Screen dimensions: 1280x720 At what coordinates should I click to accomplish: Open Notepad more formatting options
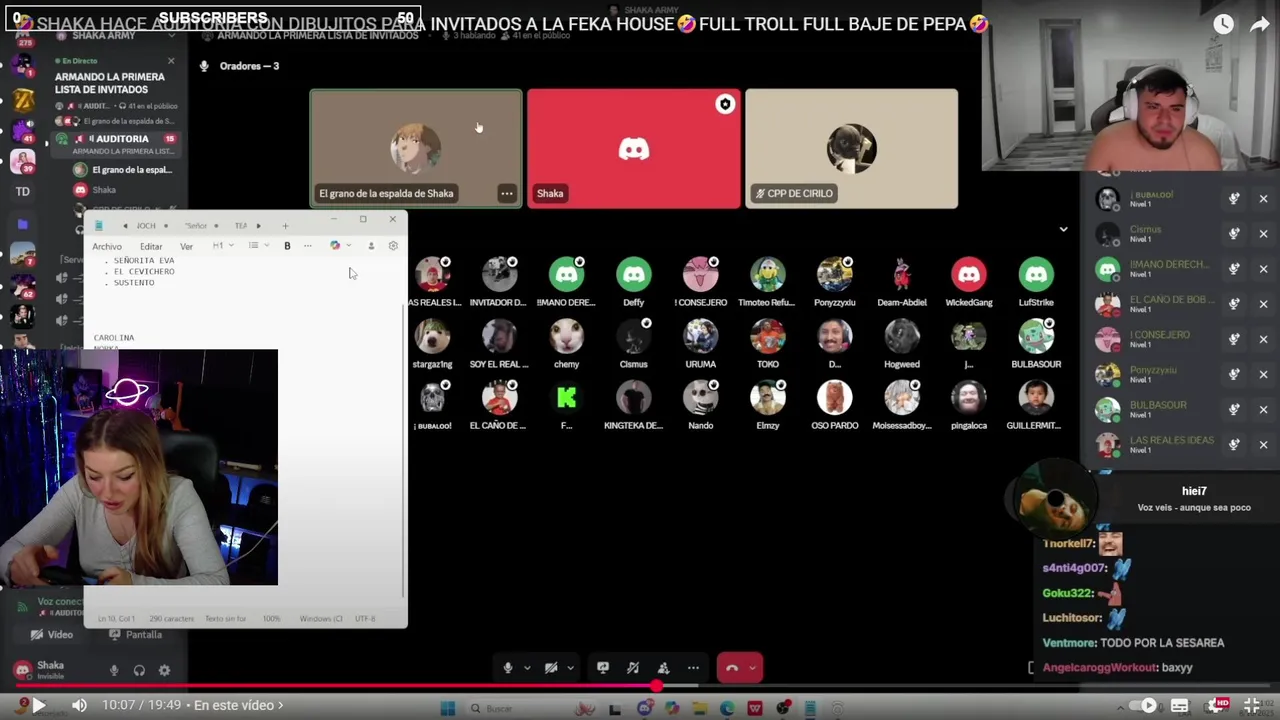point(308,246)
